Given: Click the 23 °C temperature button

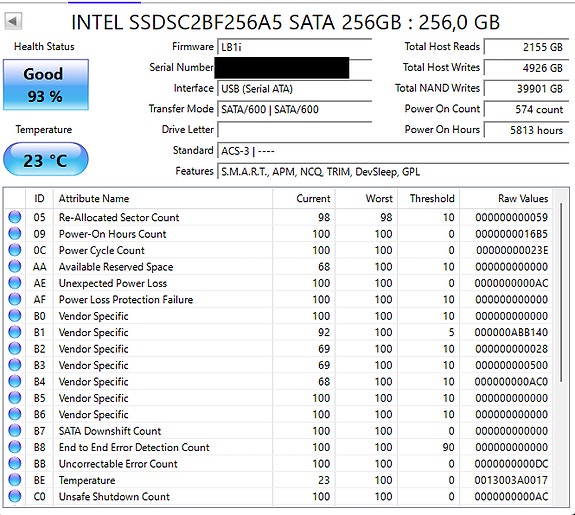Looking at the screenshot, I should click(46, 159).
